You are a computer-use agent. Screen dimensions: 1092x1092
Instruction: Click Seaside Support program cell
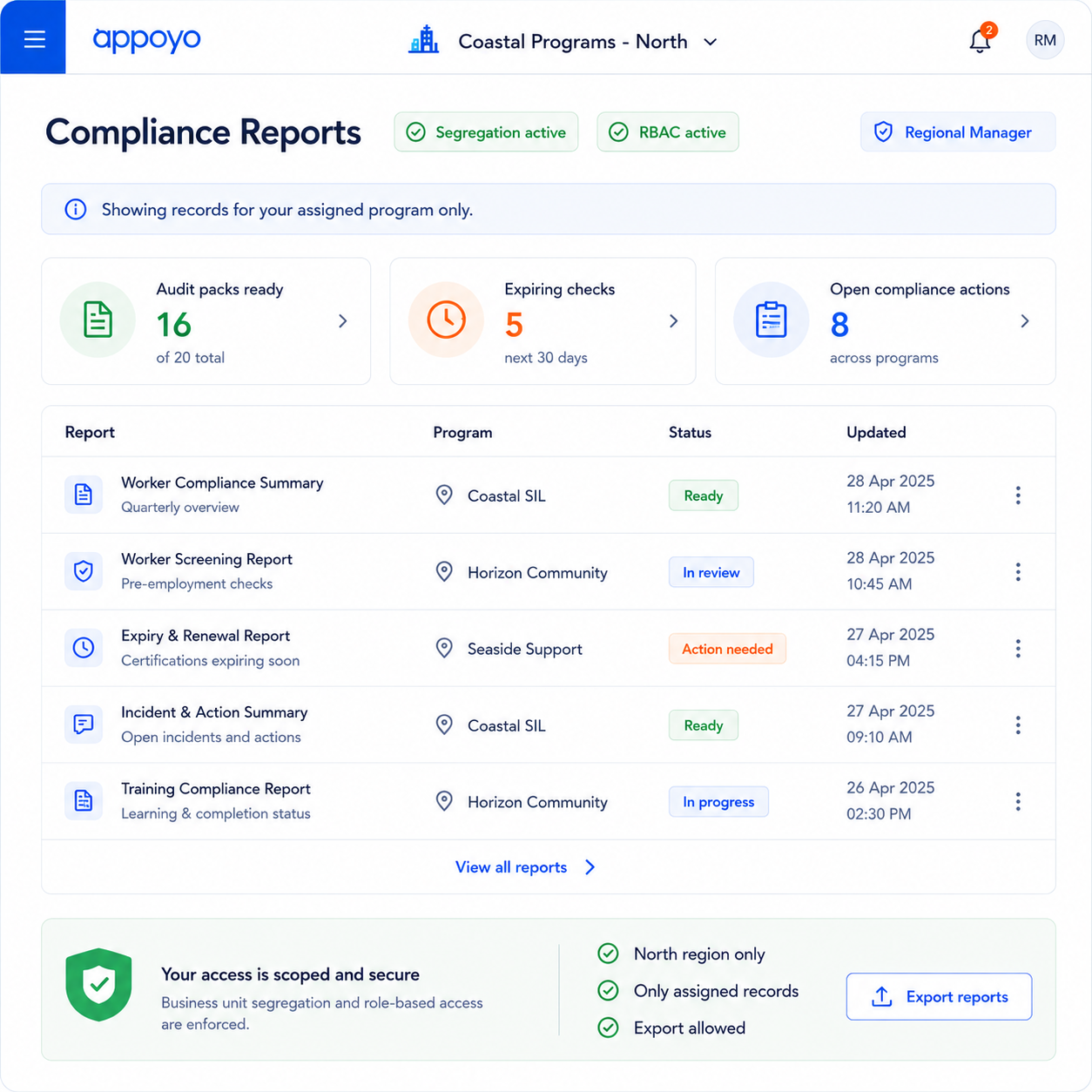[x=525, y=649]
